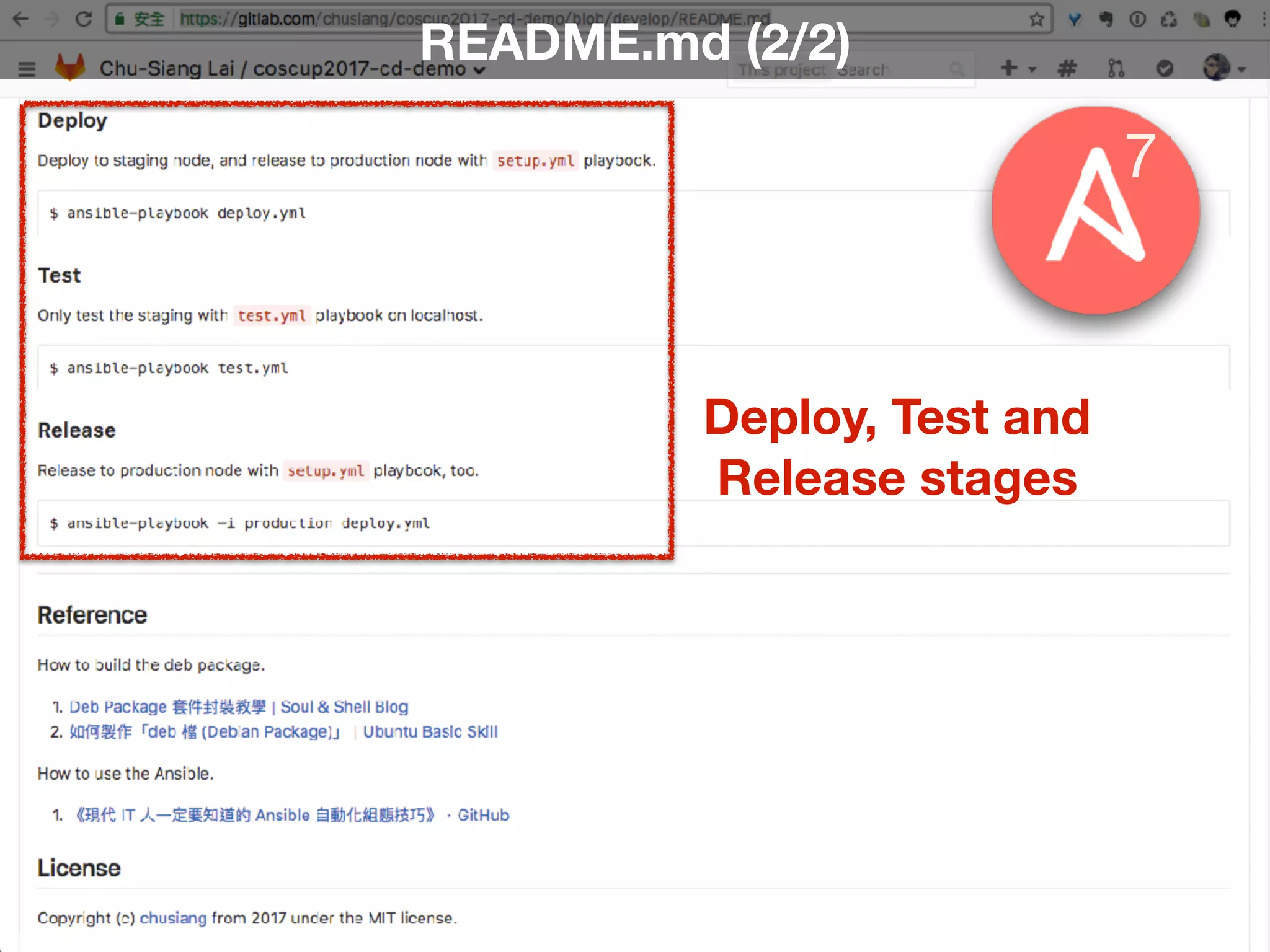Expand the plus icon dropdown arrow

click(x=1032, y=69)
